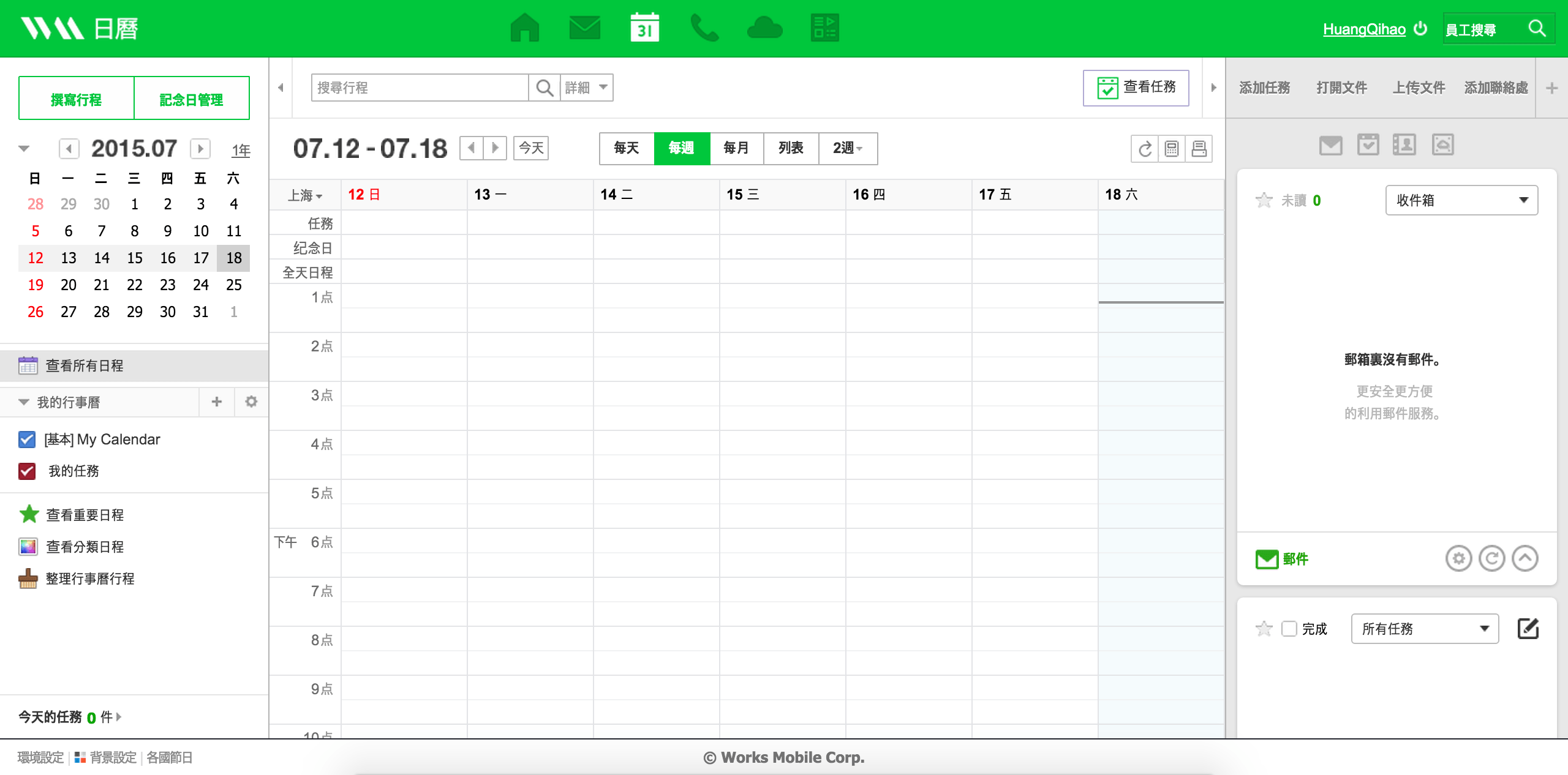Check the 完成 checkbox
This screenshot has height=775, width=1568.
coord(1289,629)
